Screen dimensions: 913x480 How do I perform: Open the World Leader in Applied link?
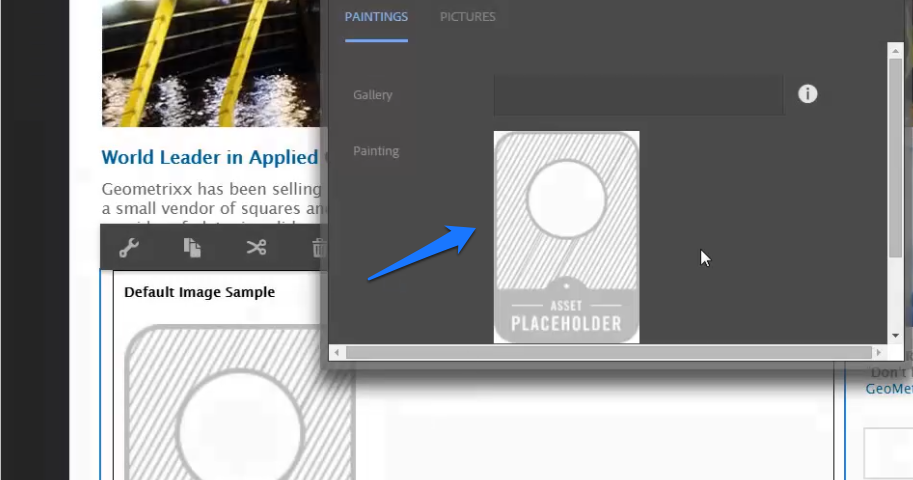(x=210, y=157)
